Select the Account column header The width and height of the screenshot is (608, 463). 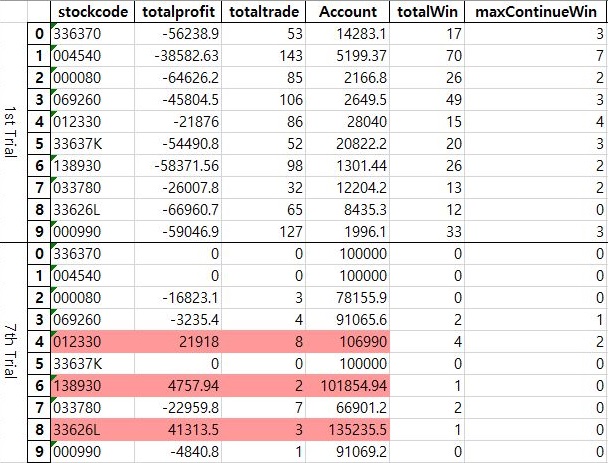347,12
